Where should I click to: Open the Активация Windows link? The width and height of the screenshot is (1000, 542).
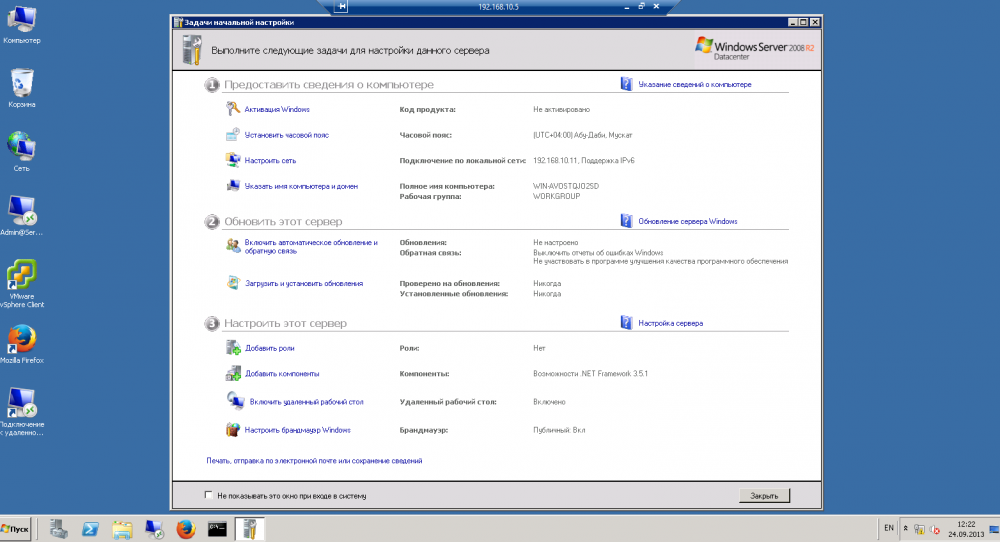277,109
